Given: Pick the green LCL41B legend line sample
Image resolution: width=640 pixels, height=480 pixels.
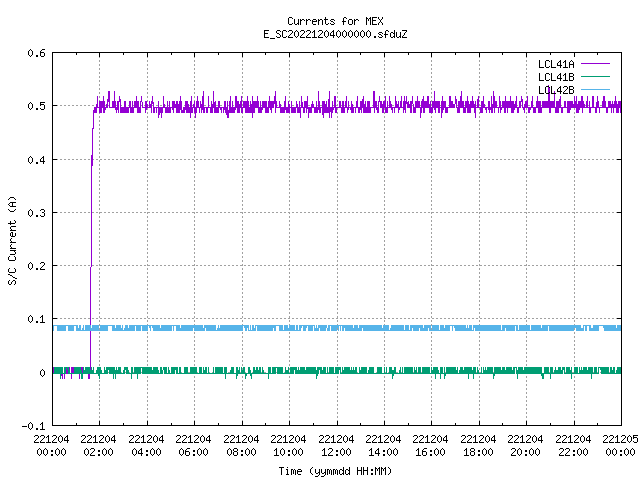Looking at the screenshot, I should pos(595,76).
